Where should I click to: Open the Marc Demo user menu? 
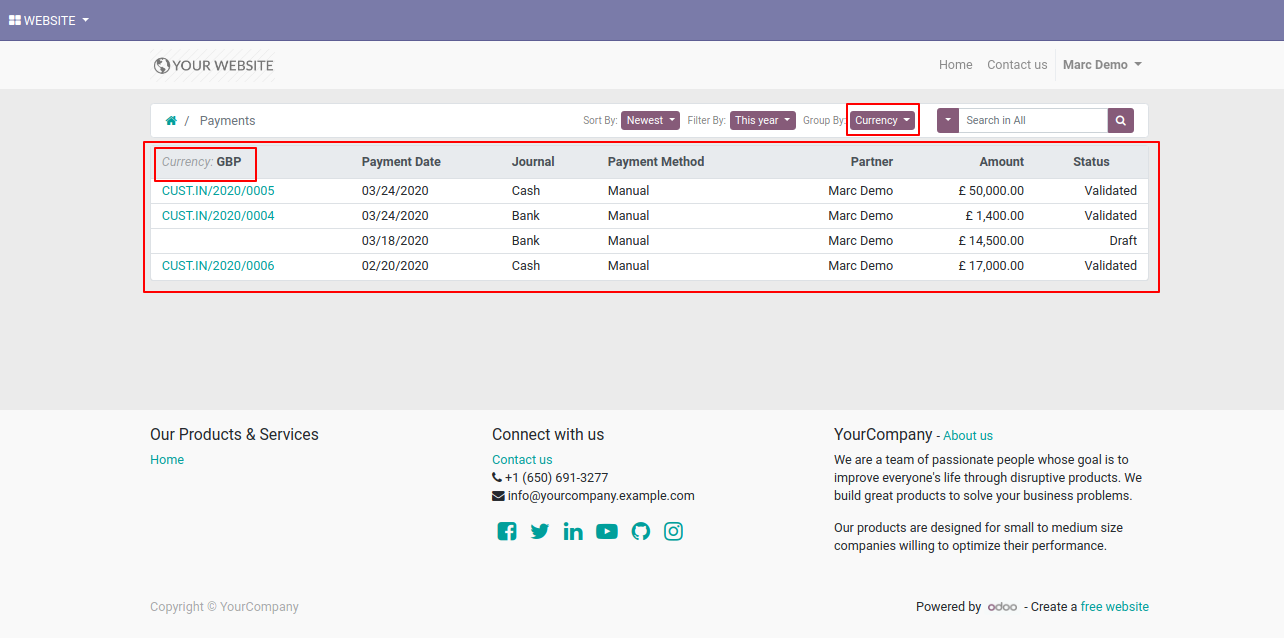1102,65
